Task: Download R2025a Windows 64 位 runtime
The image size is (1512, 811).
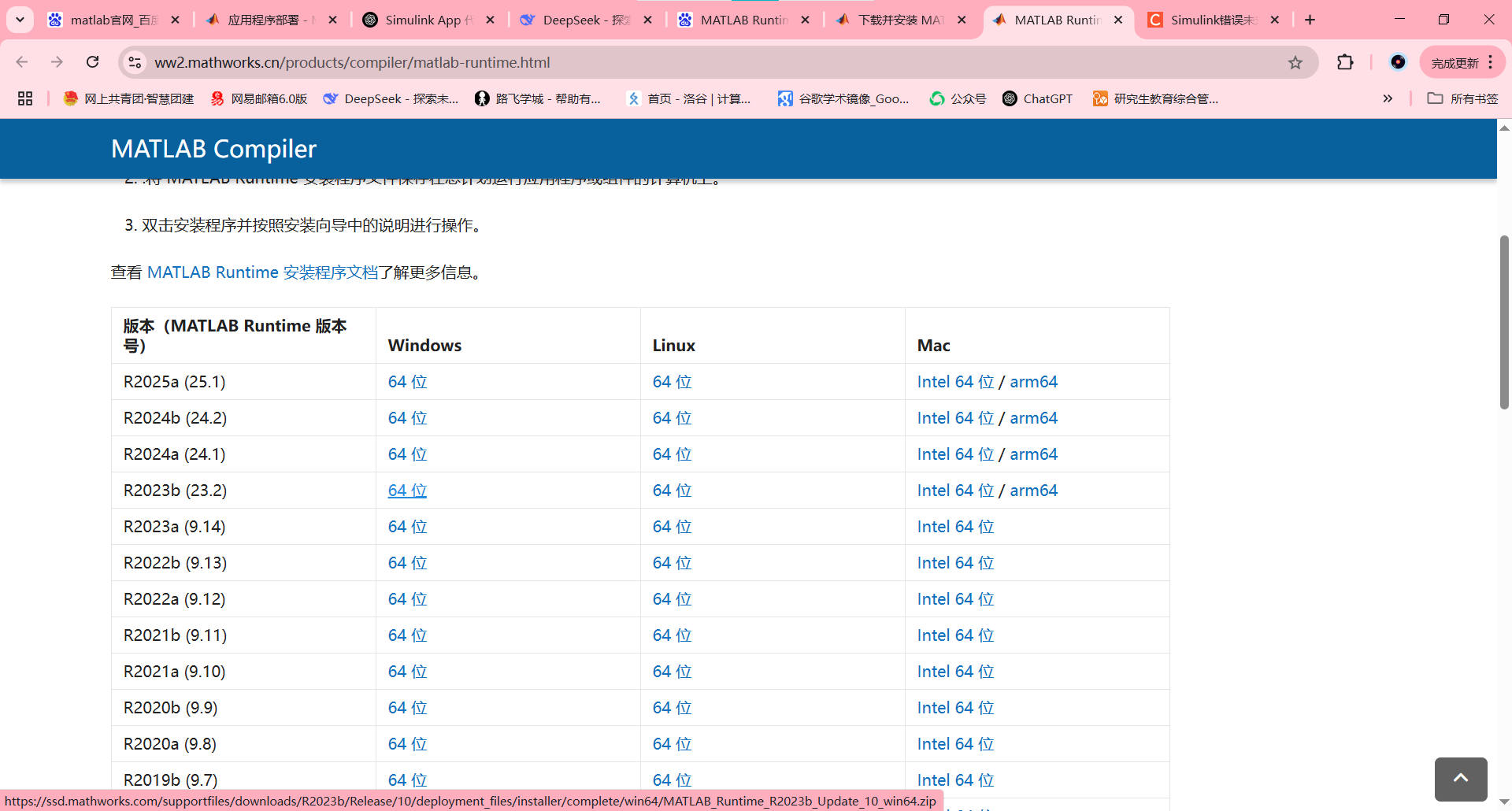Action: (x=406, y=381)
